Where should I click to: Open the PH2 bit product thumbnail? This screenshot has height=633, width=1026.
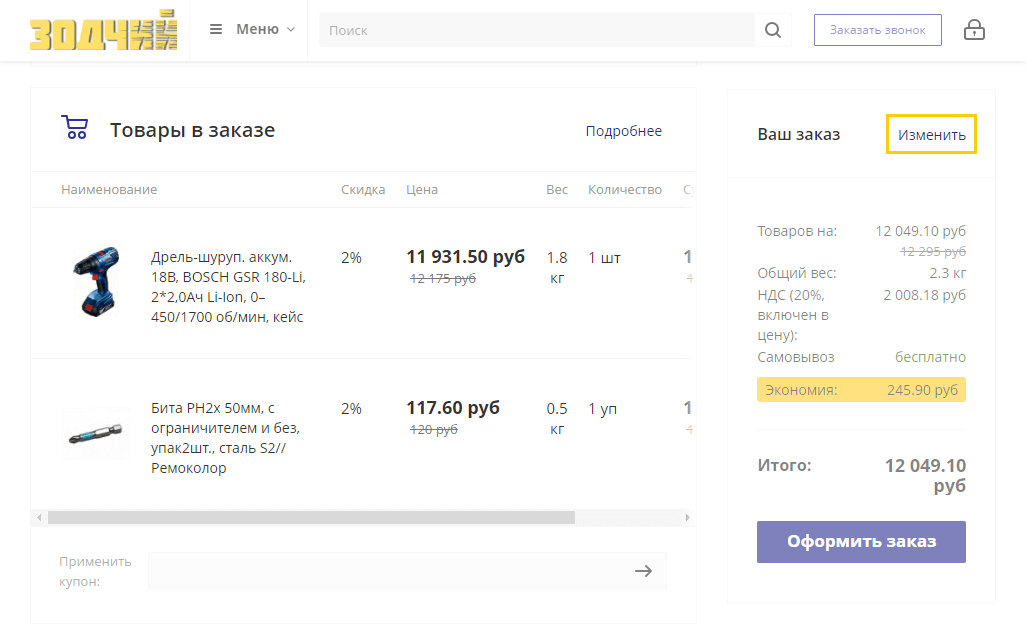pos(96,435)
